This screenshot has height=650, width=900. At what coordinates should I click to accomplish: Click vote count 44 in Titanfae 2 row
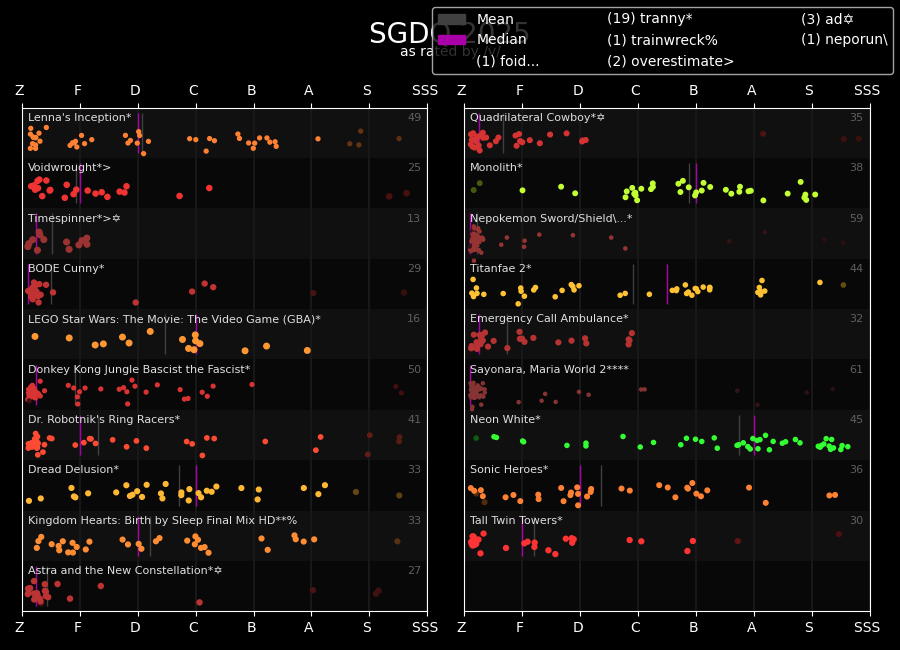[x=856, y=268]
